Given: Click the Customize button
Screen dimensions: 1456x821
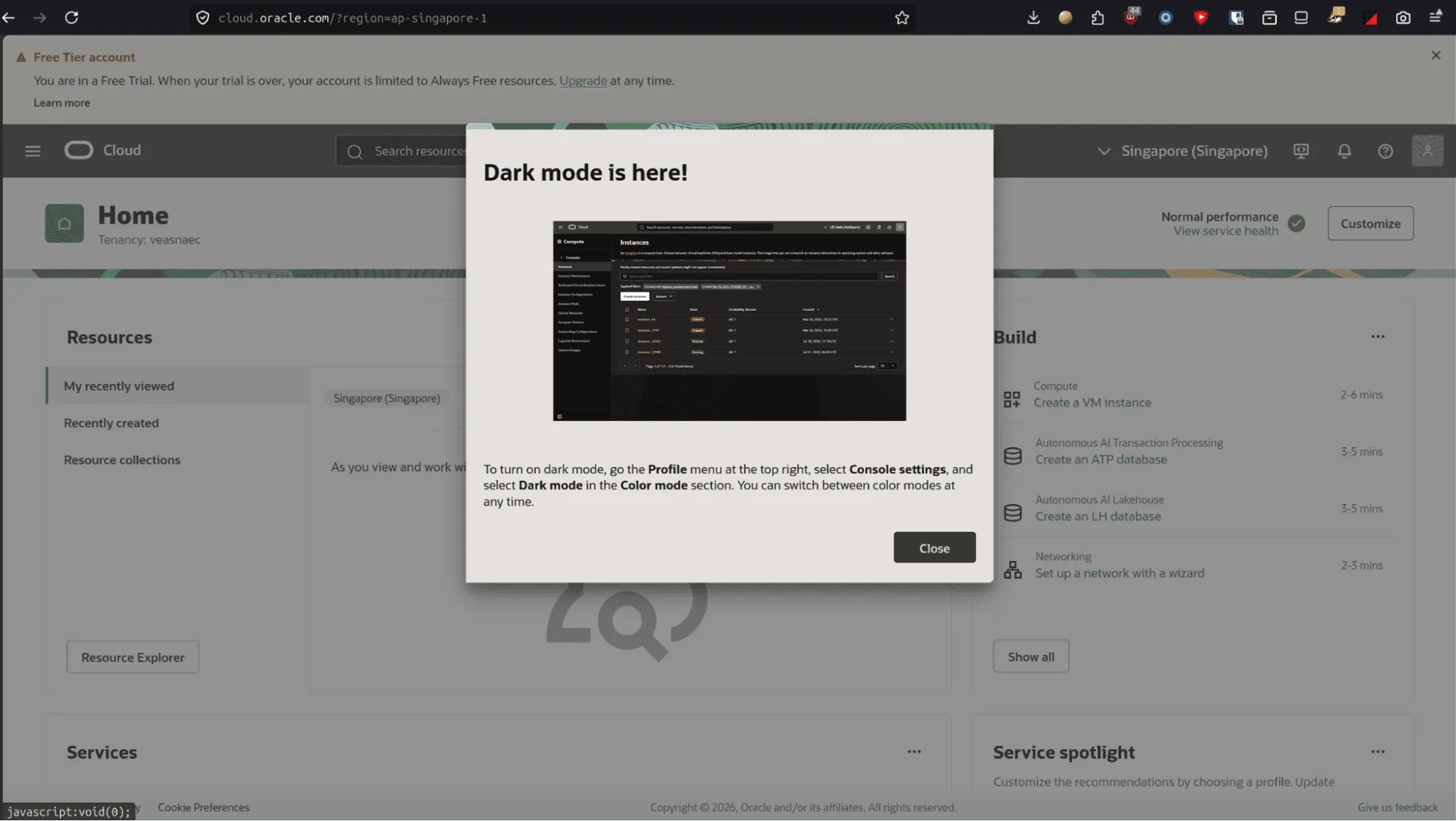Looking at the screenshot, I should pos(1370,224).
